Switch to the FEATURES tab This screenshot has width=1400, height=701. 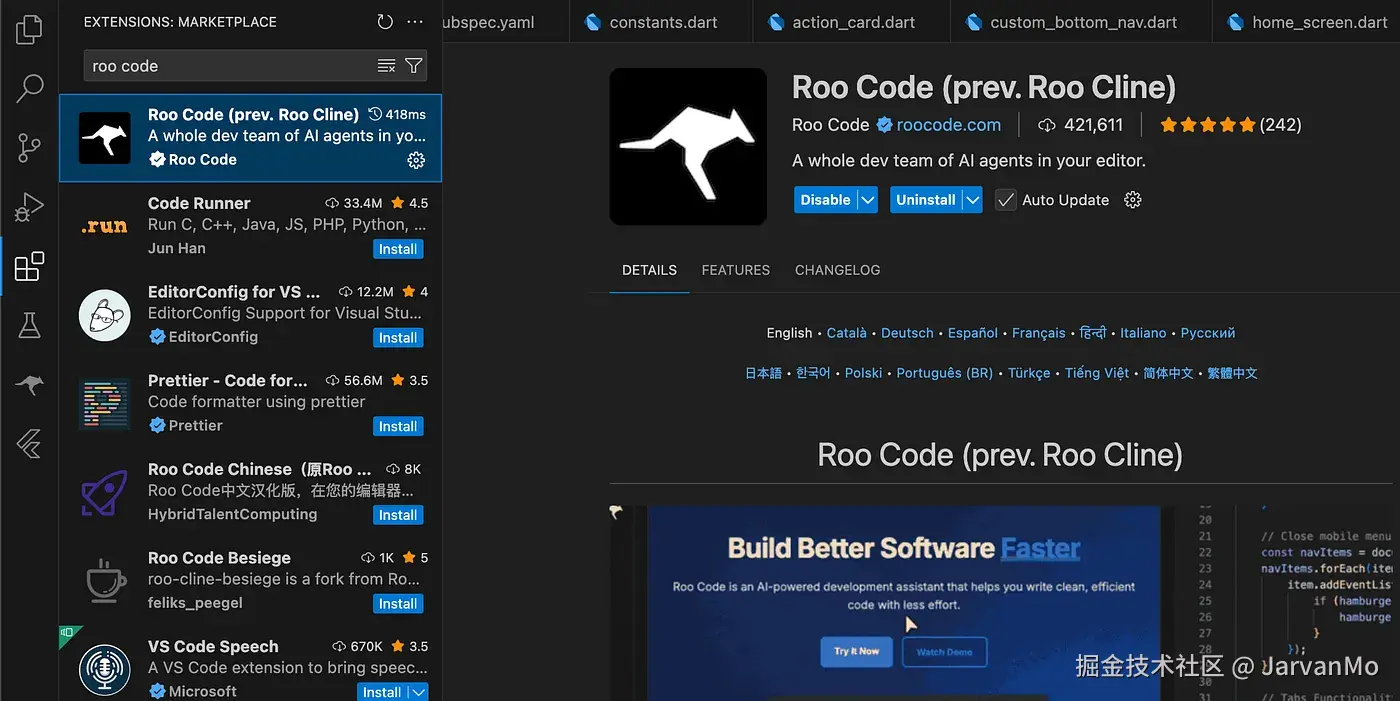[x=736, y=270]
